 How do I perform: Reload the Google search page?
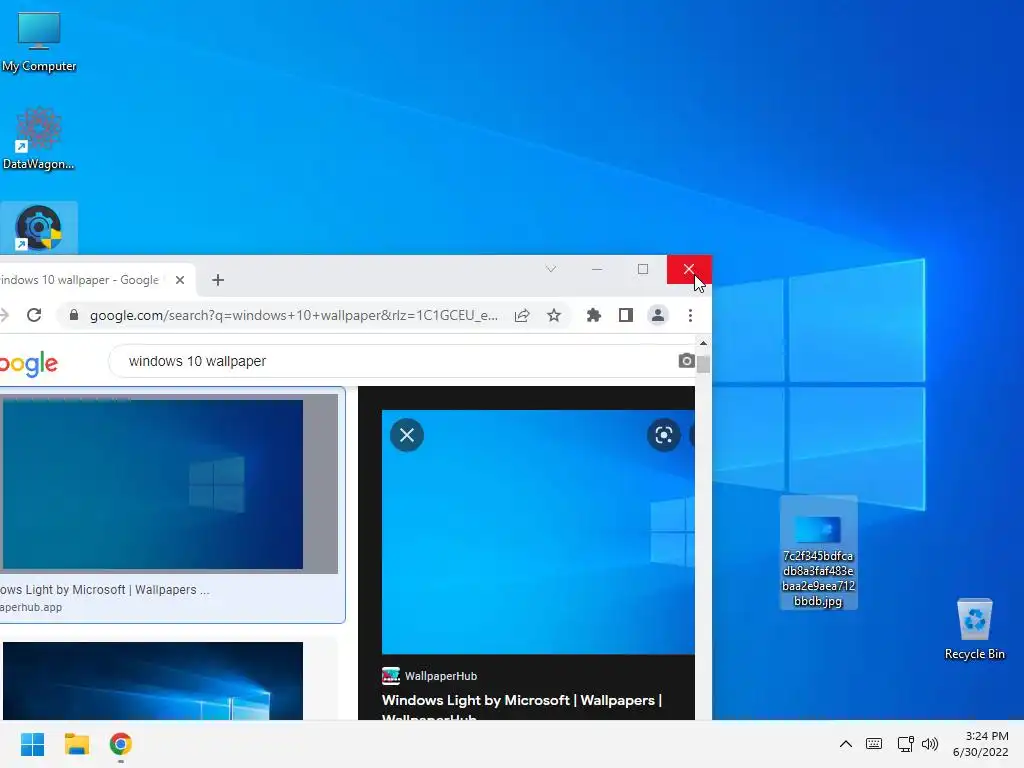pos(34,315)
